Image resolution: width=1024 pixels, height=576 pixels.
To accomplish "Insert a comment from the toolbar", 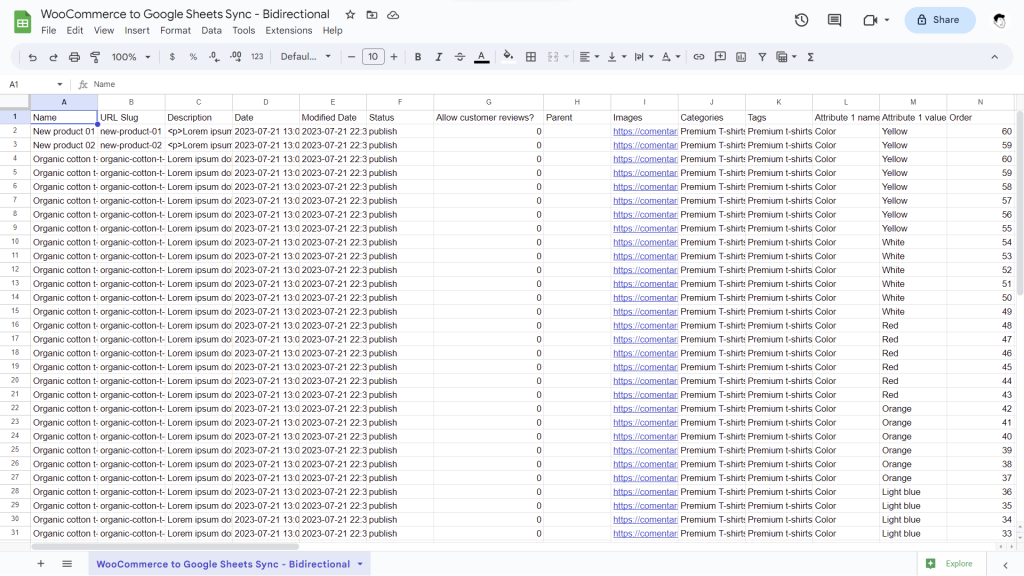I will [x=720, y=57].
